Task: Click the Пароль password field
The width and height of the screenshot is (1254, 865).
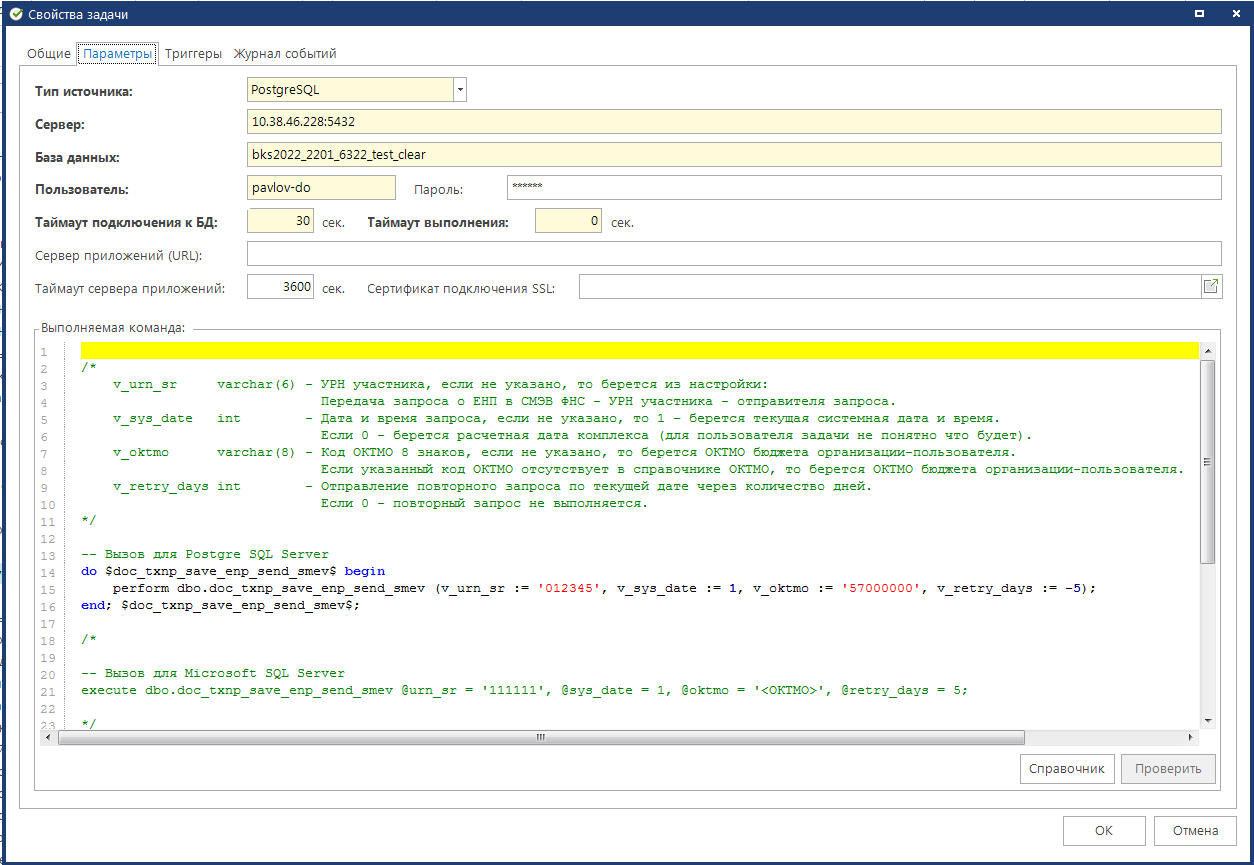Action: pyautogui.click(x=863, y=188)
